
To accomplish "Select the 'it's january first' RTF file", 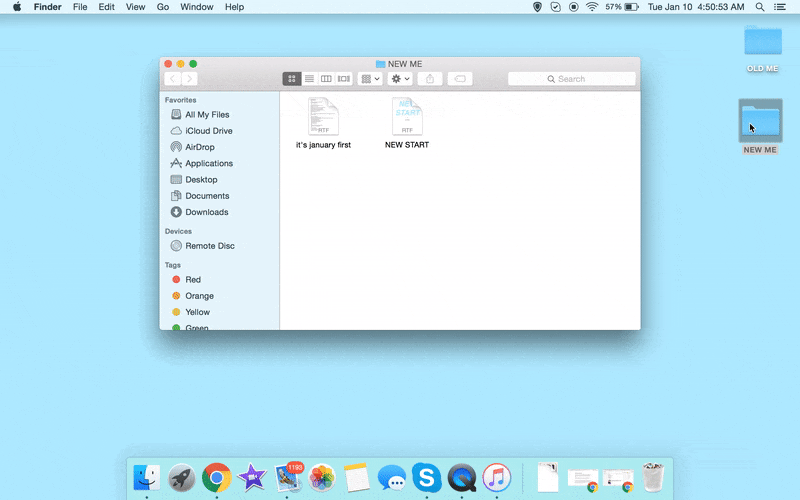I will (323, 123).
